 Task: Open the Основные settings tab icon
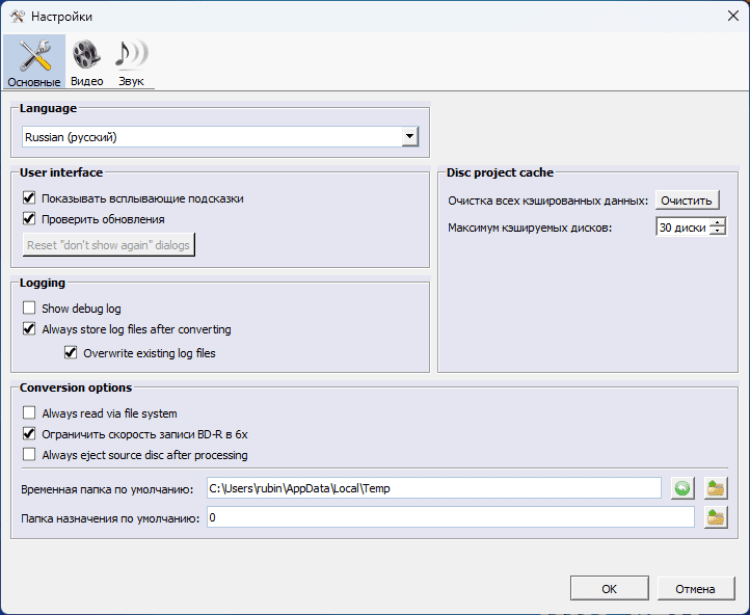coord(35,58)
